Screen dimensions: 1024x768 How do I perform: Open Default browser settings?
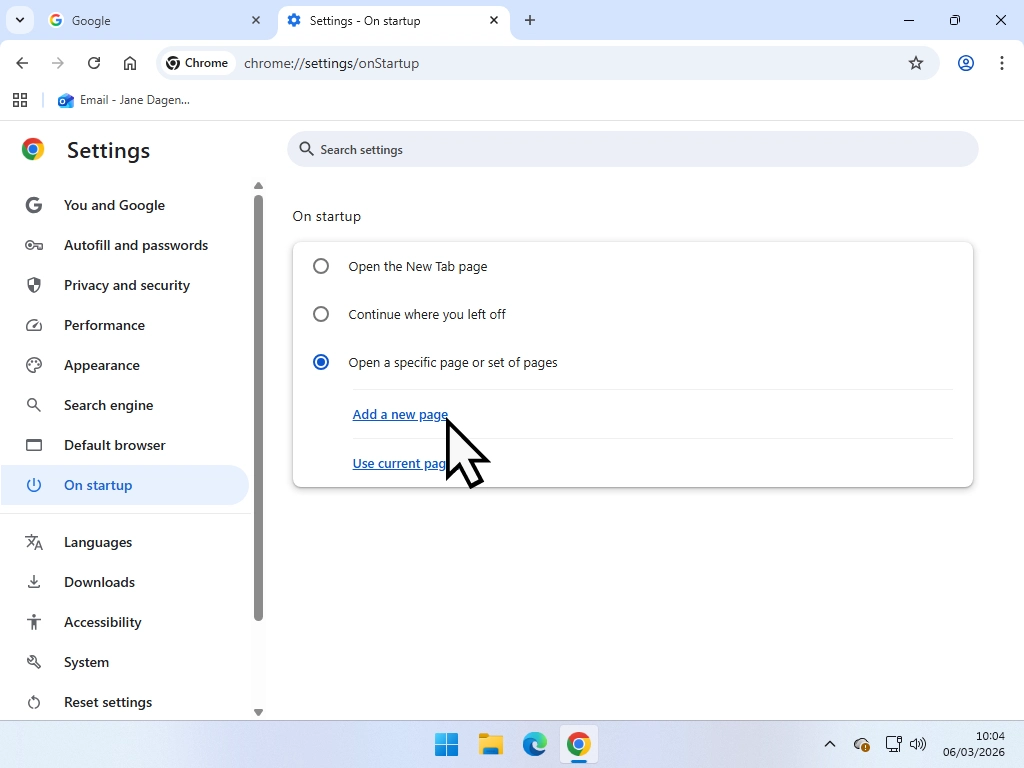125,445
